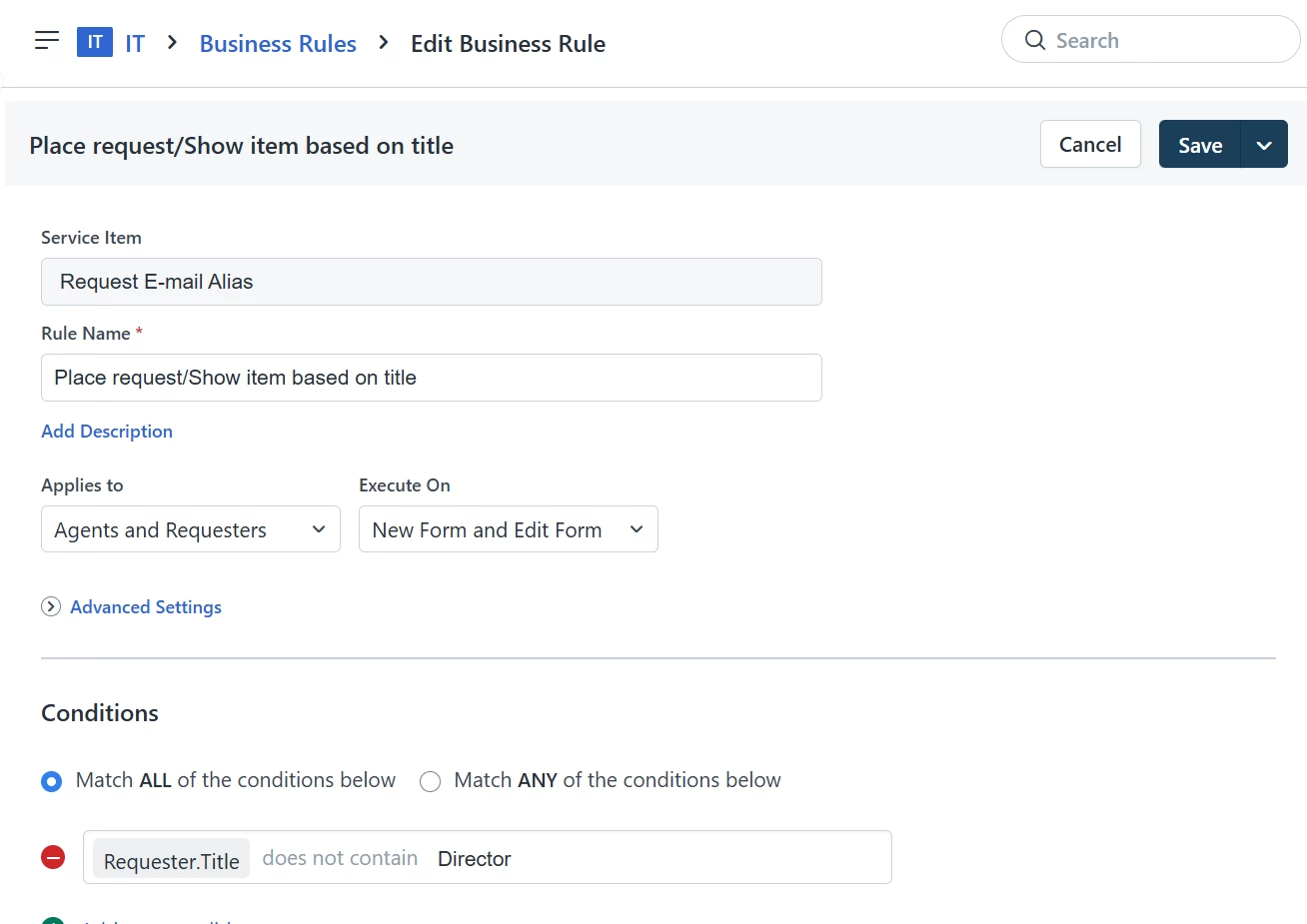
Task: Save the business rule
Action: (1199, 145)
